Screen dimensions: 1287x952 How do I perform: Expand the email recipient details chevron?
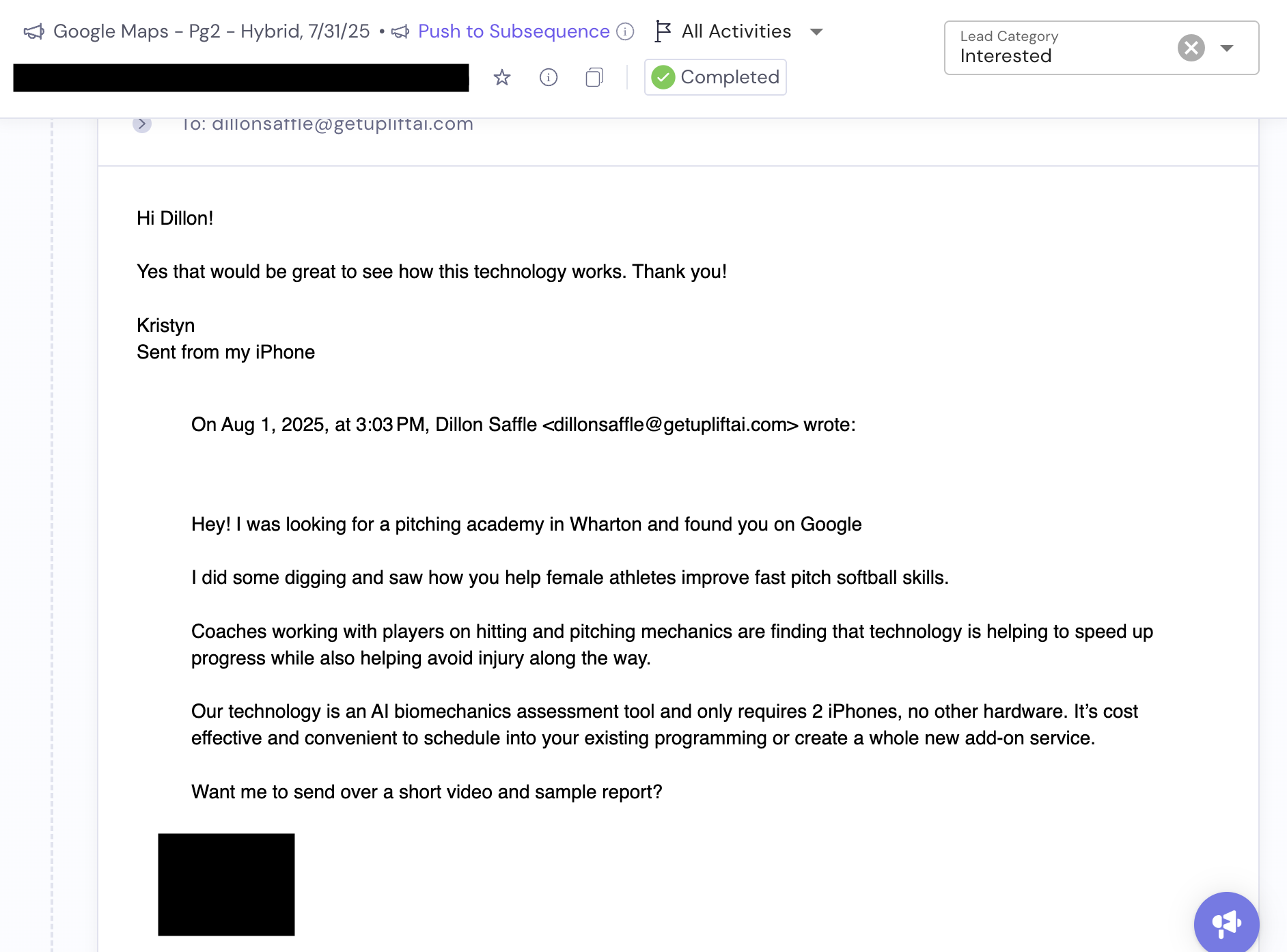click(x=142, y=124)
